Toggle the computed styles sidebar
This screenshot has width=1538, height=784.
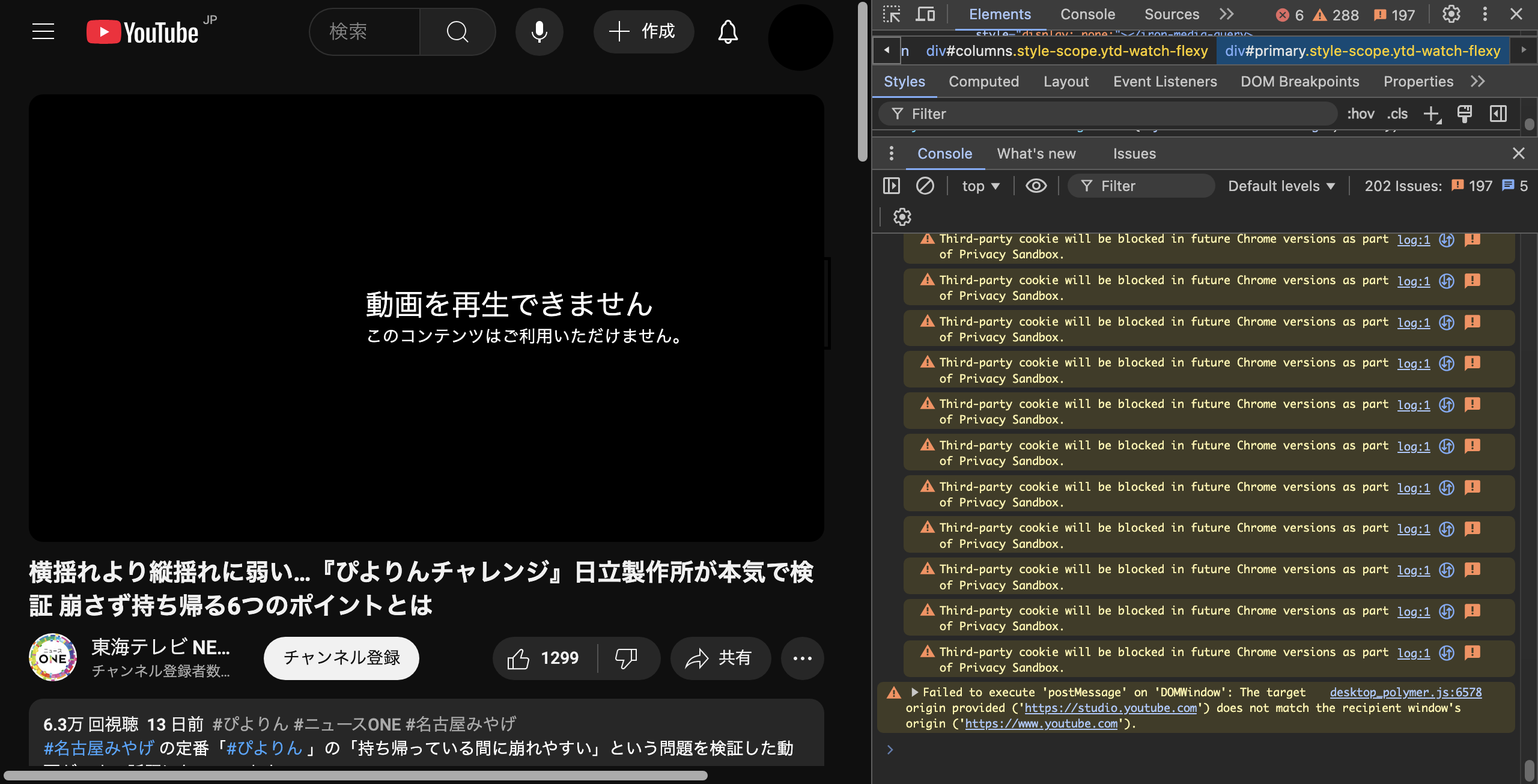coord(1498,114)
